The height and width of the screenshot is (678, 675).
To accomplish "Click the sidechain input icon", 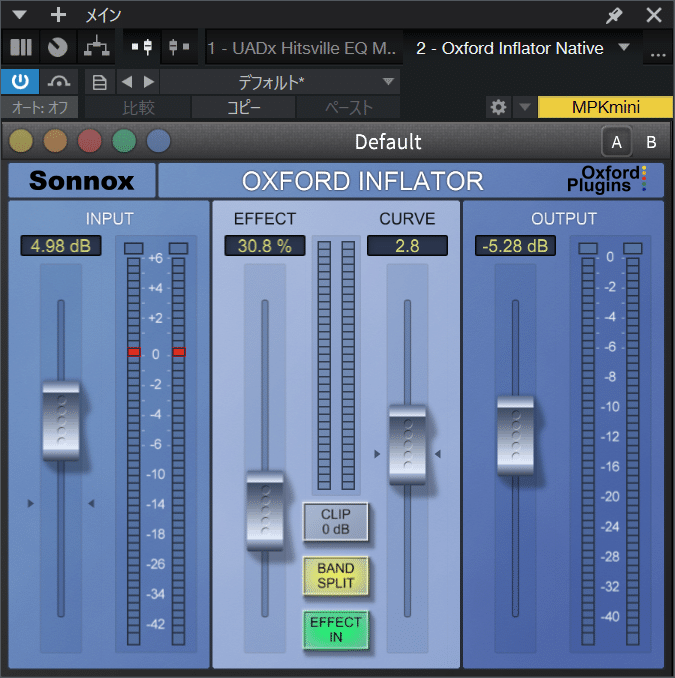I will pyautogui.click(x=142, y=47).
